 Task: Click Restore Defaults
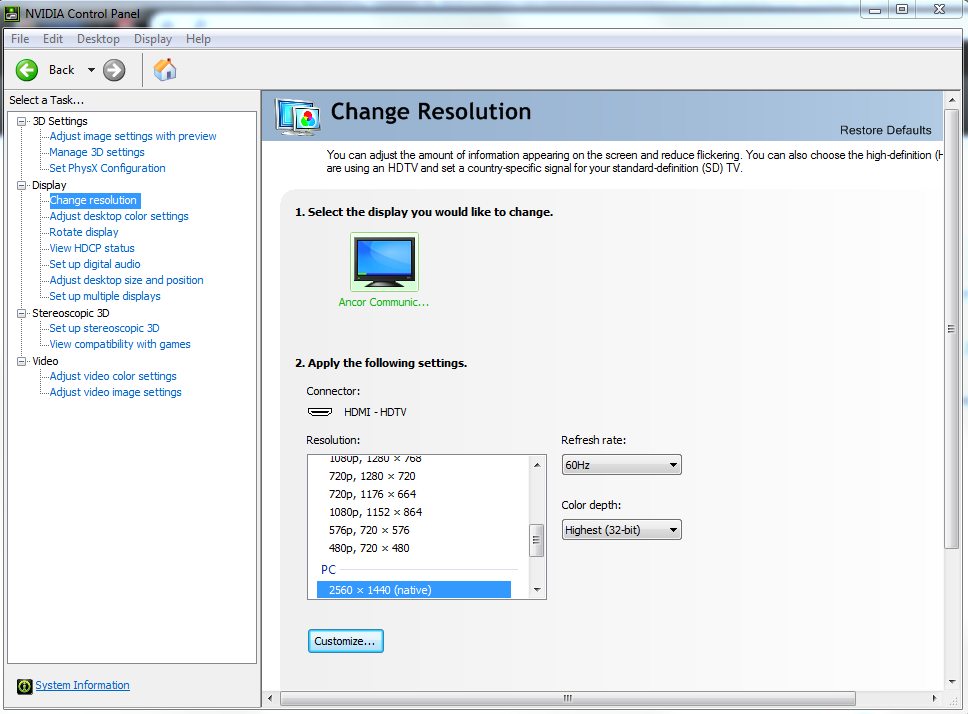tap(885, 130)
